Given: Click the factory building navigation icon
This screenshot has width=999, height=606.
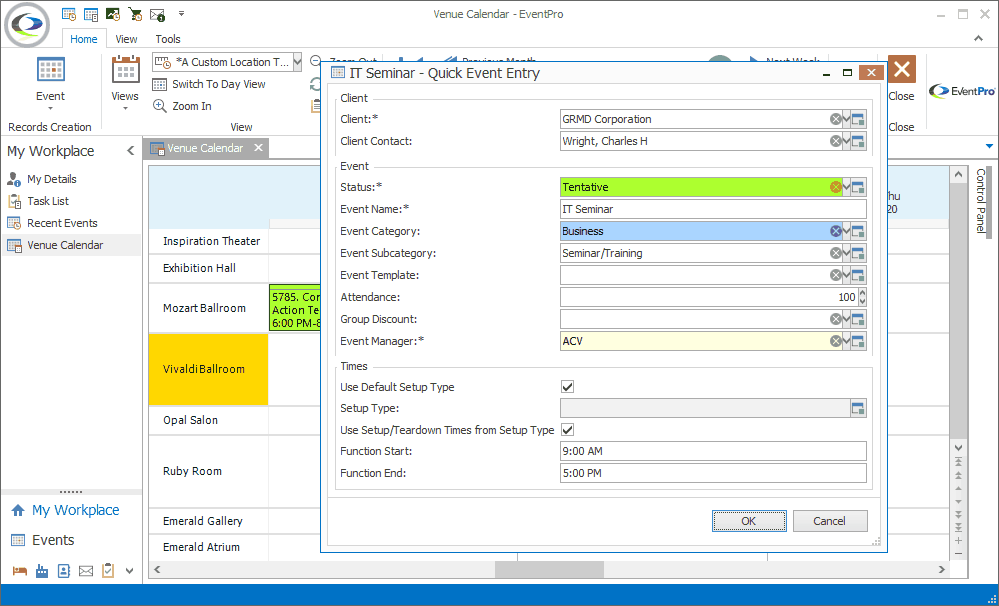Looking at the screenshot, I should (42, 570).
